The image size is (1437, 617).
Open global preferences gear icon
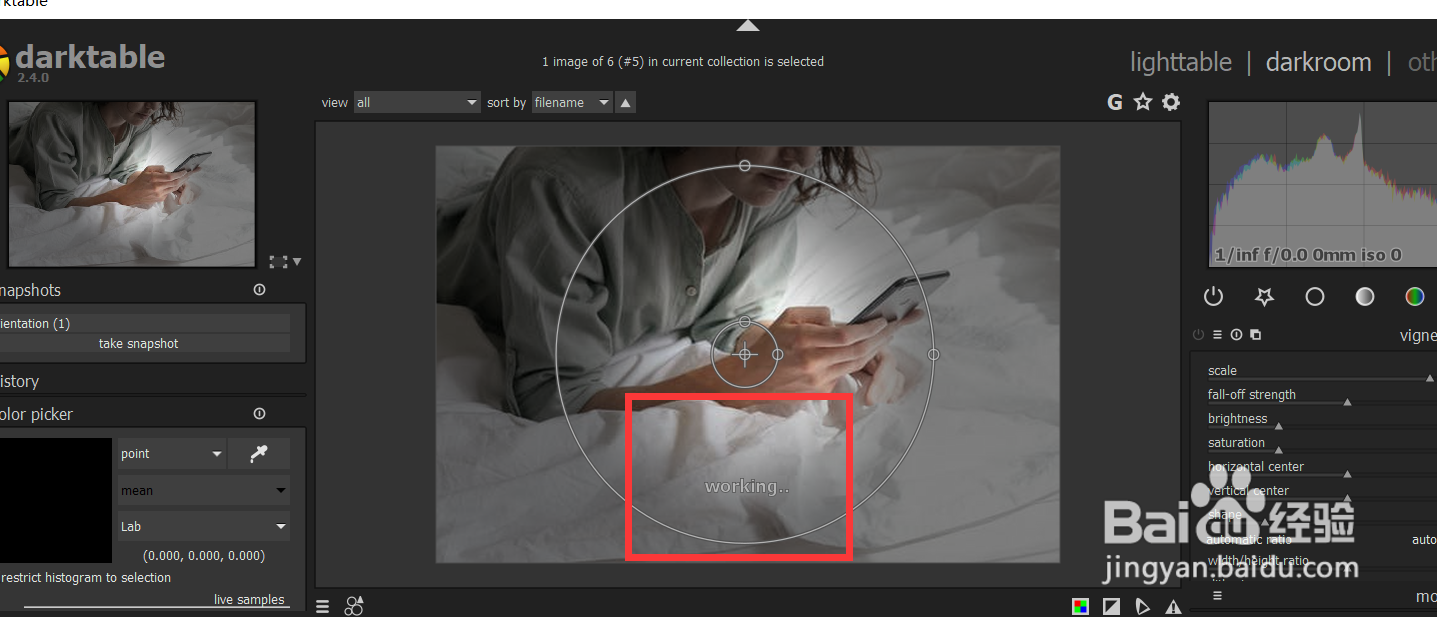point(1171,102)
